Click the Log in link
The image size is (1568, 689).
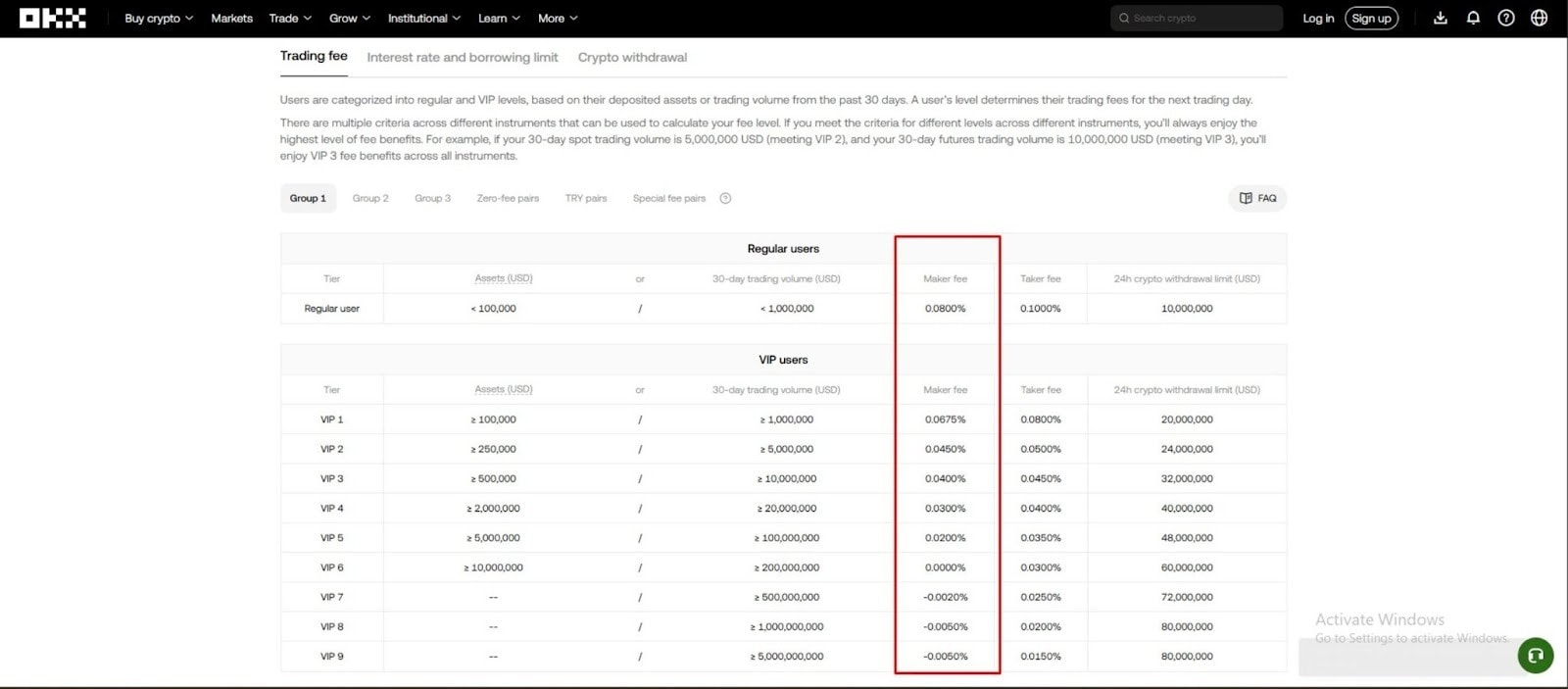point(1318,18)
